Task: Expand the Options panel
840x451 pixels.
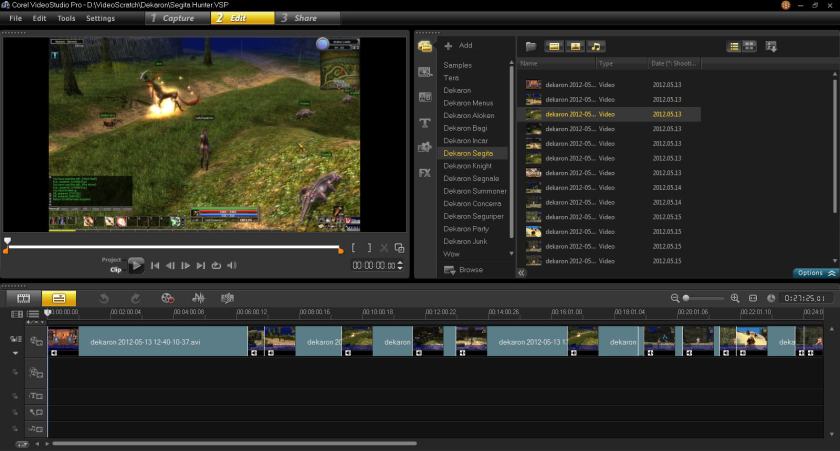Action: [x=814, y=272]
